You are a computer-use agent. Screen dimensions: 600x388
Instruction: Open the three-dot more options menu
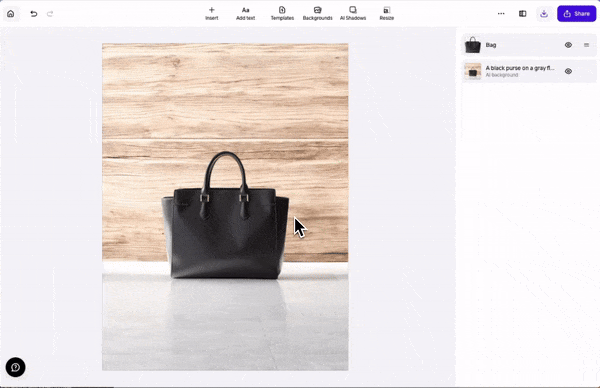coord(501,14)
